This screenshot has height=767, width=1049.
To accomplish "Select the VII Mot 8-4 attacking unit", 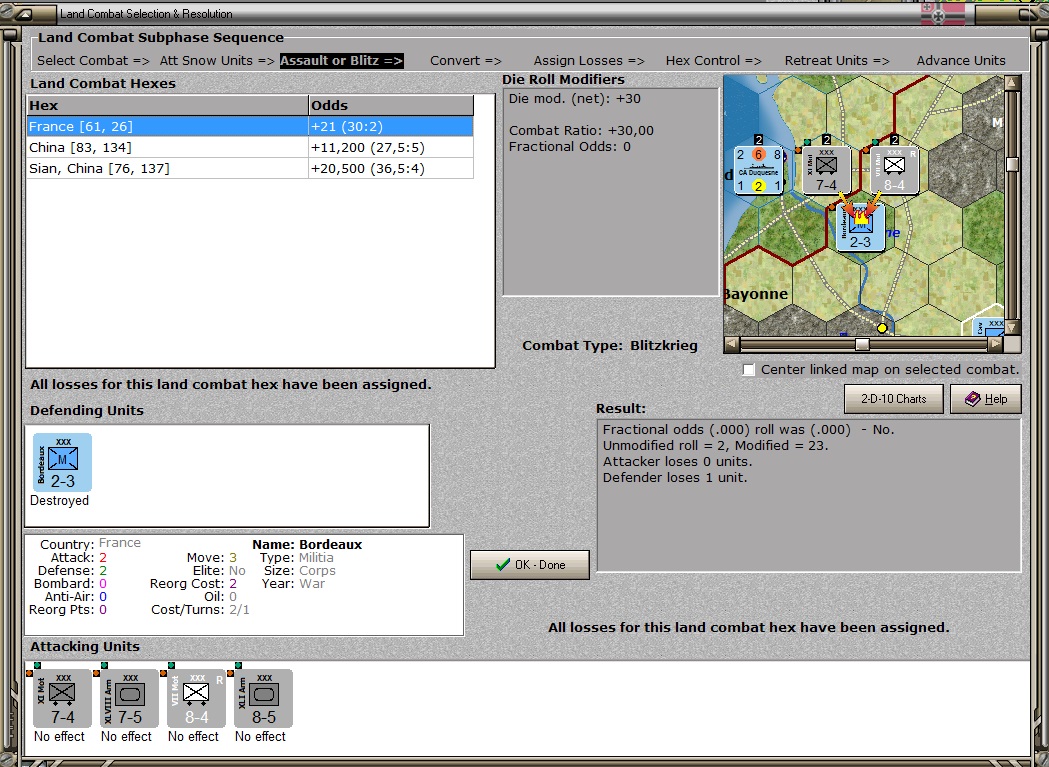I will click(x=196, y=698).
